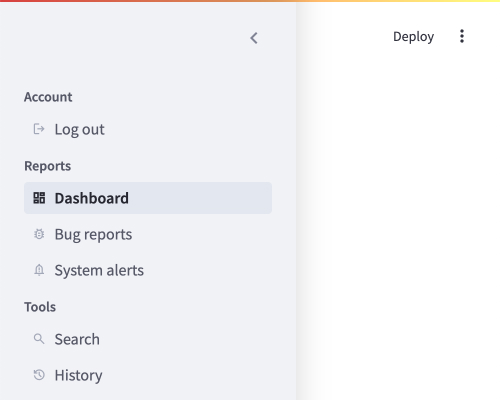
Task: Go to the Dashboard page label
Action: point(92,198)
